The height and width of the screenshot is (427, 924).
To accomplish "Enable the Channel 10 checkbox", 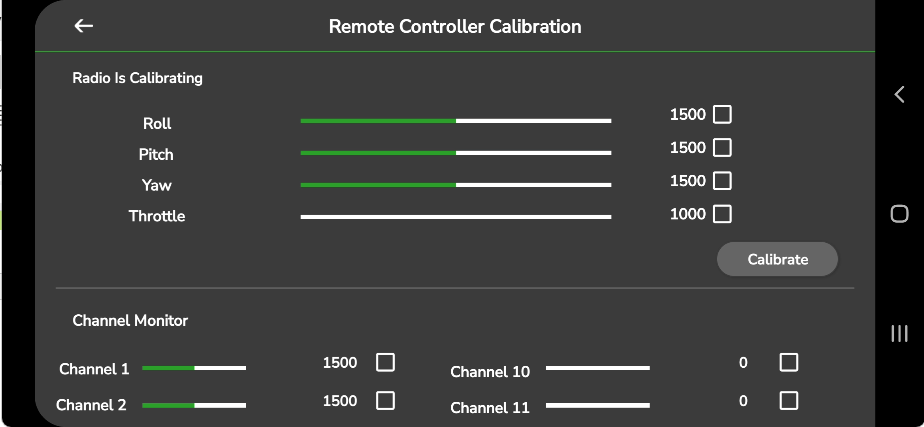I will [789, 362].
